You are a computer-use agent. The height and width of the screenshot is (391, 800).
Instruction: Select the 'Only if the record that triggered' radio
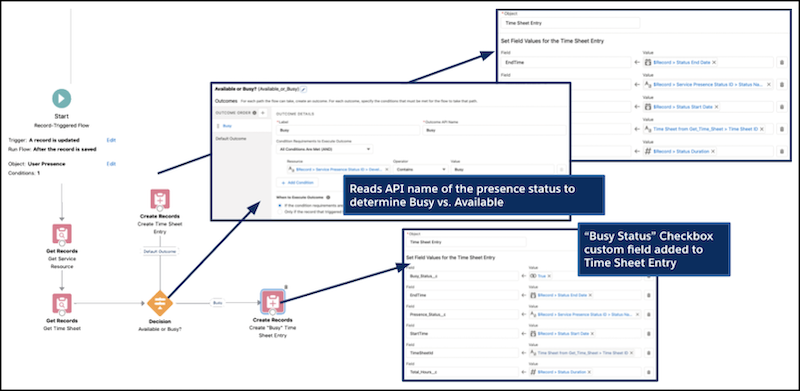[x=279, y=212]
